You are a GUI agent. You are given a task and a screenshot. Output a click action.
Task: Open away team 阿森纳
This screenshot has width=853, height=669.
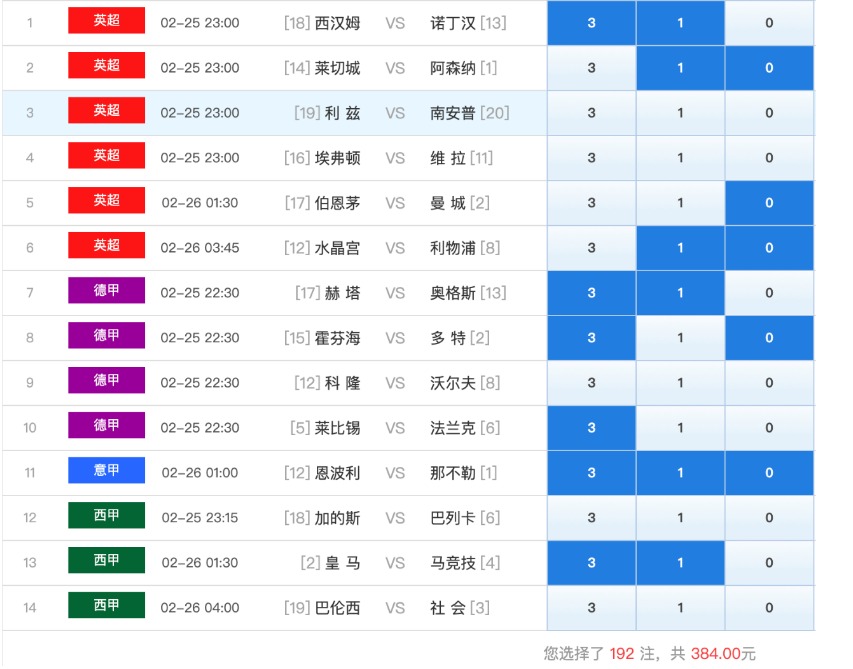[453, 69]
